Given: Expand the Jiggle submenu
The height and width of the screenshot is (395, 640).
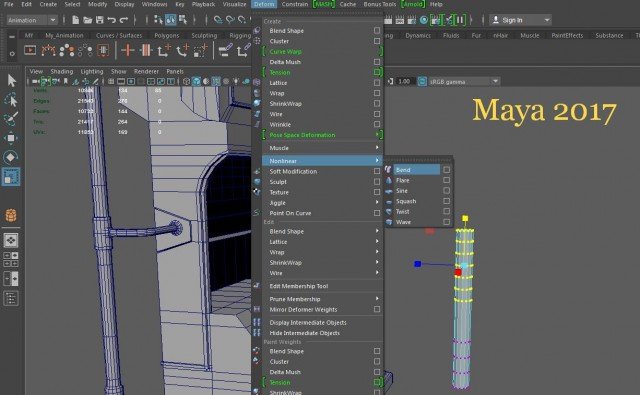Looking at the screenshot, I should pos(322,203).
